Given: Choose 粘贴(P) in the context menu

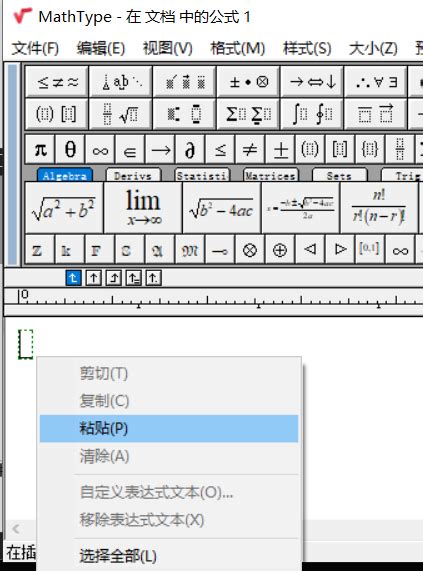Looking at the screenshot, I should point(169,428).
